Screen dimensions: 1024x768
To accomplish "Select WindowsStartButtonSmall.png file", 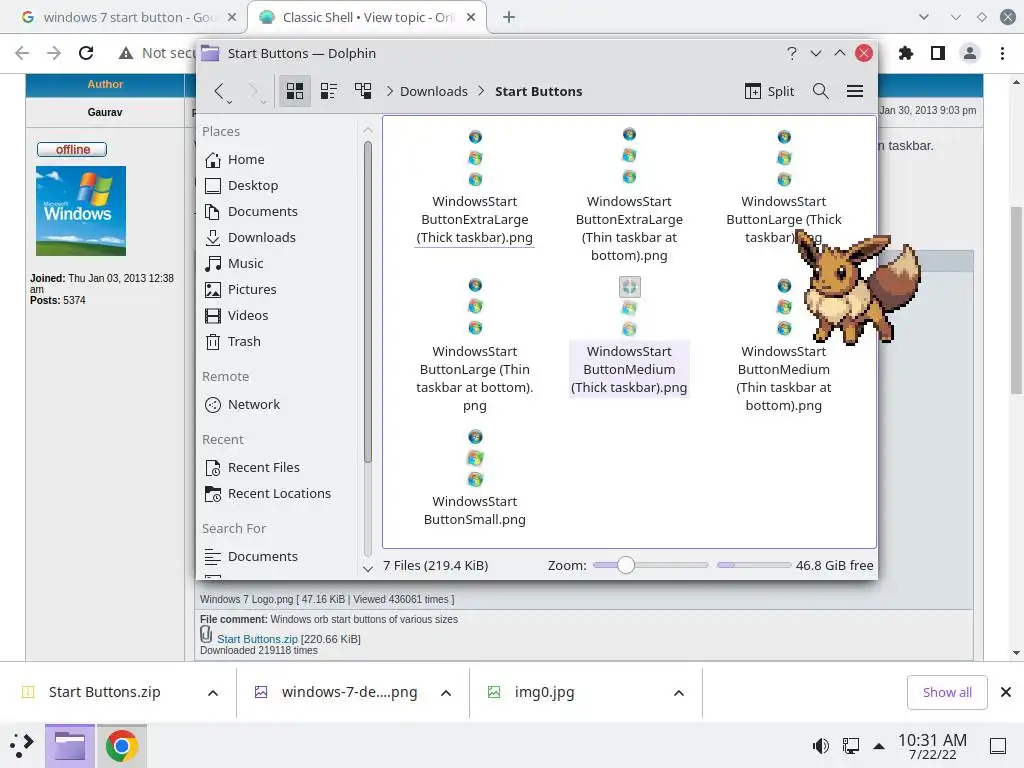I will pyautogui.click(x=475, y=477).
